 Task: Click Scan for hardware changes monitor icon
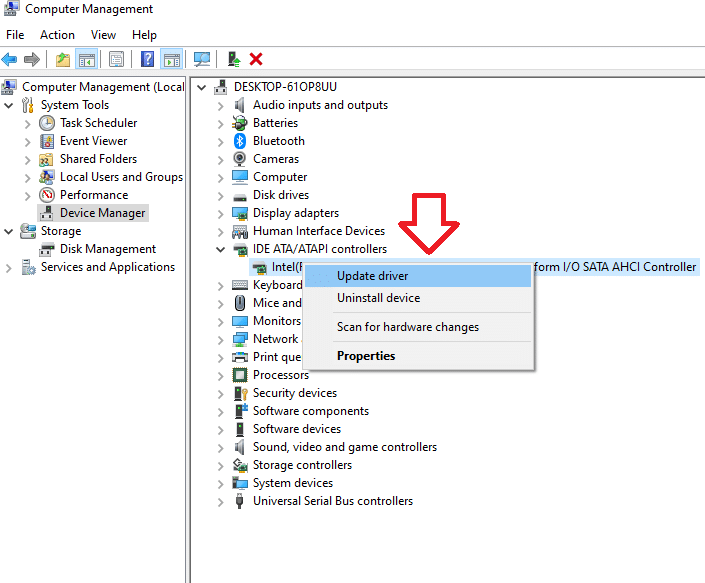pyautogui.click(x=202, y=59)
